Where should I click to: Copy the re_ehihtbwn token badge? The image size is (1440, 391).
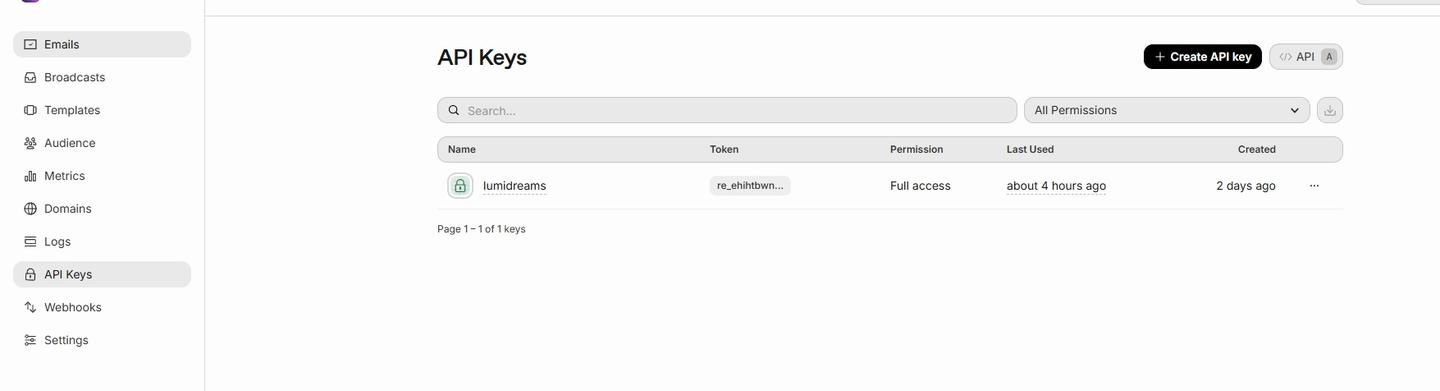point(750,186)
